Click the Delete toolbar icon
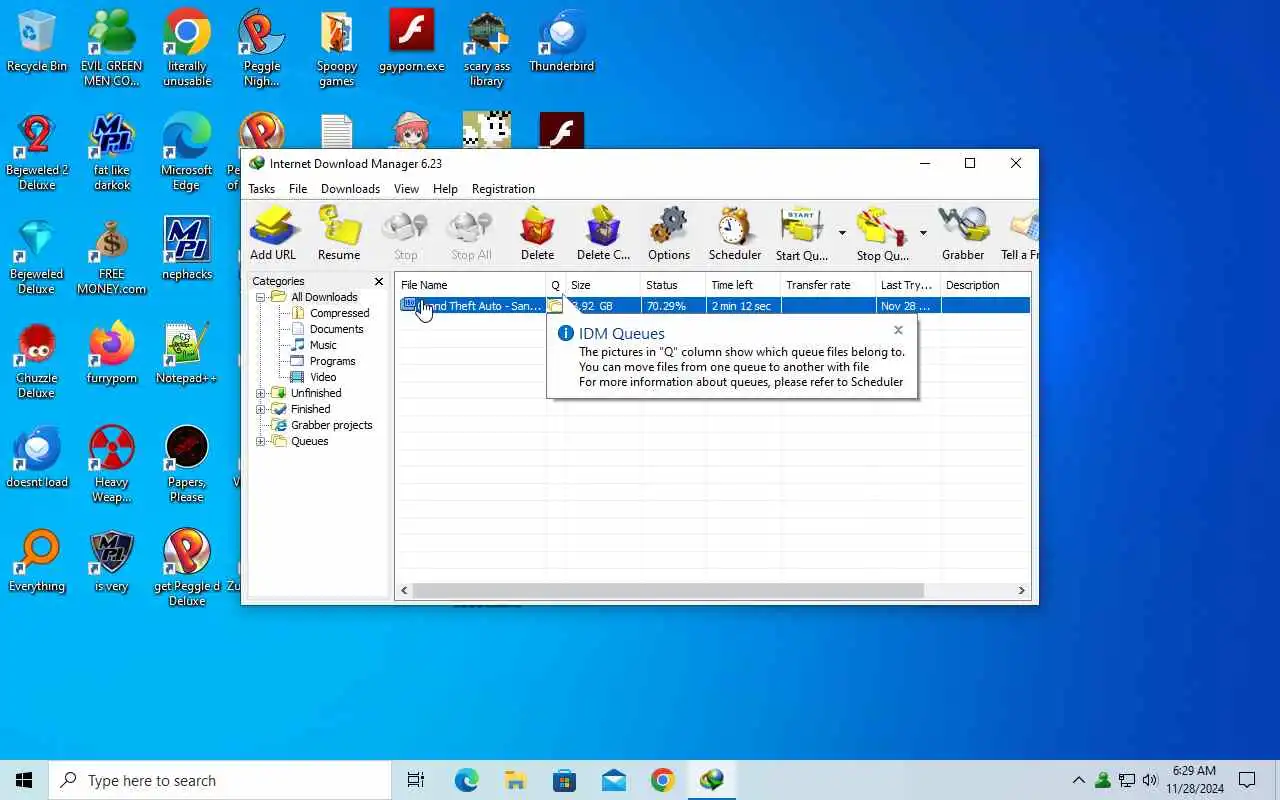The width and height of the screenshot is (1280, 800). (537, 233)
